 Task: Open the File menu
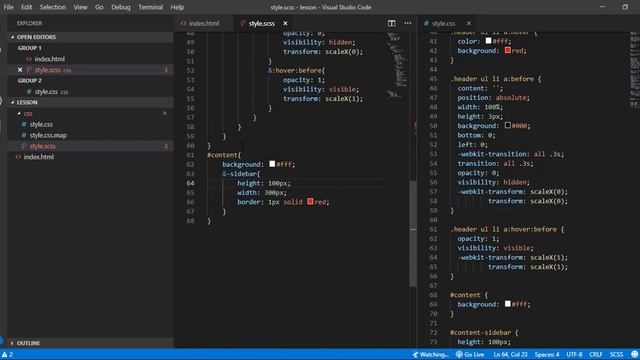coord(8,7)
